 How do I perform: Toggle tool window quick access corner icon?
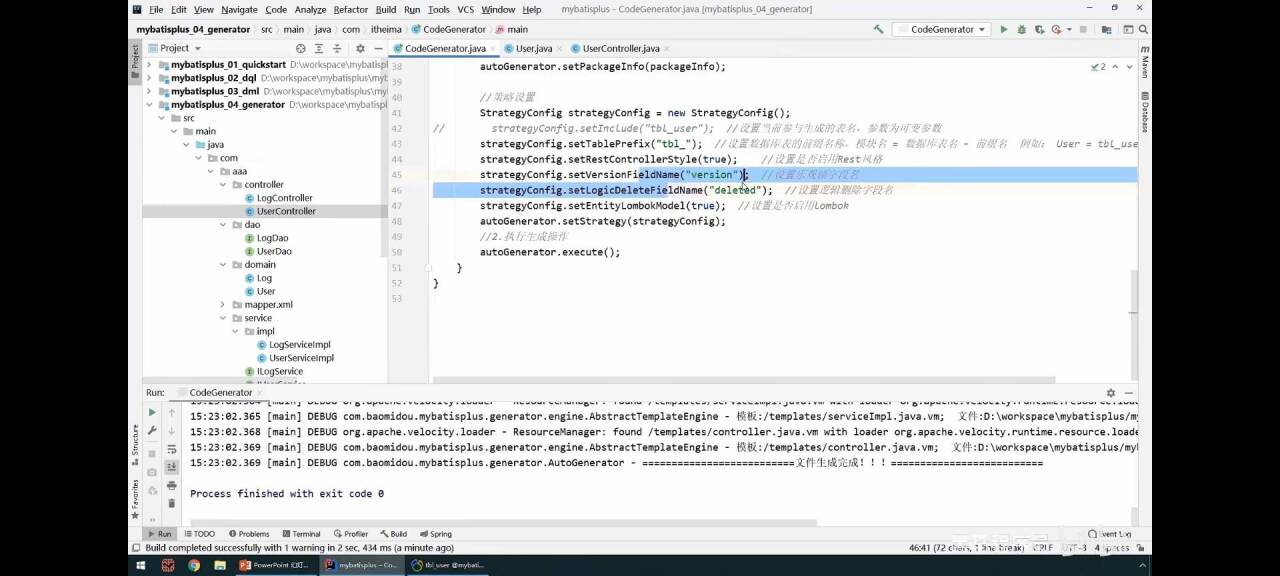point(137,548)
